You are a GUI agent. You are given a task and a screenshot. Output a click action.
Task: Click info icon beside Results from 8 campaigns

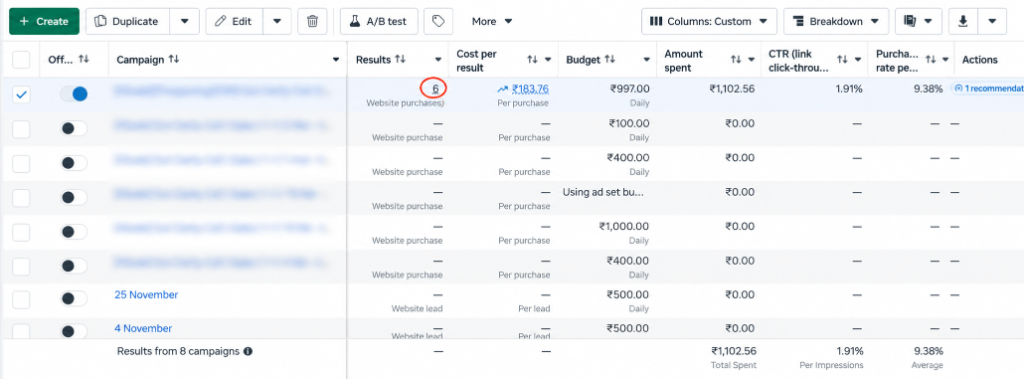tap(248, 351)
